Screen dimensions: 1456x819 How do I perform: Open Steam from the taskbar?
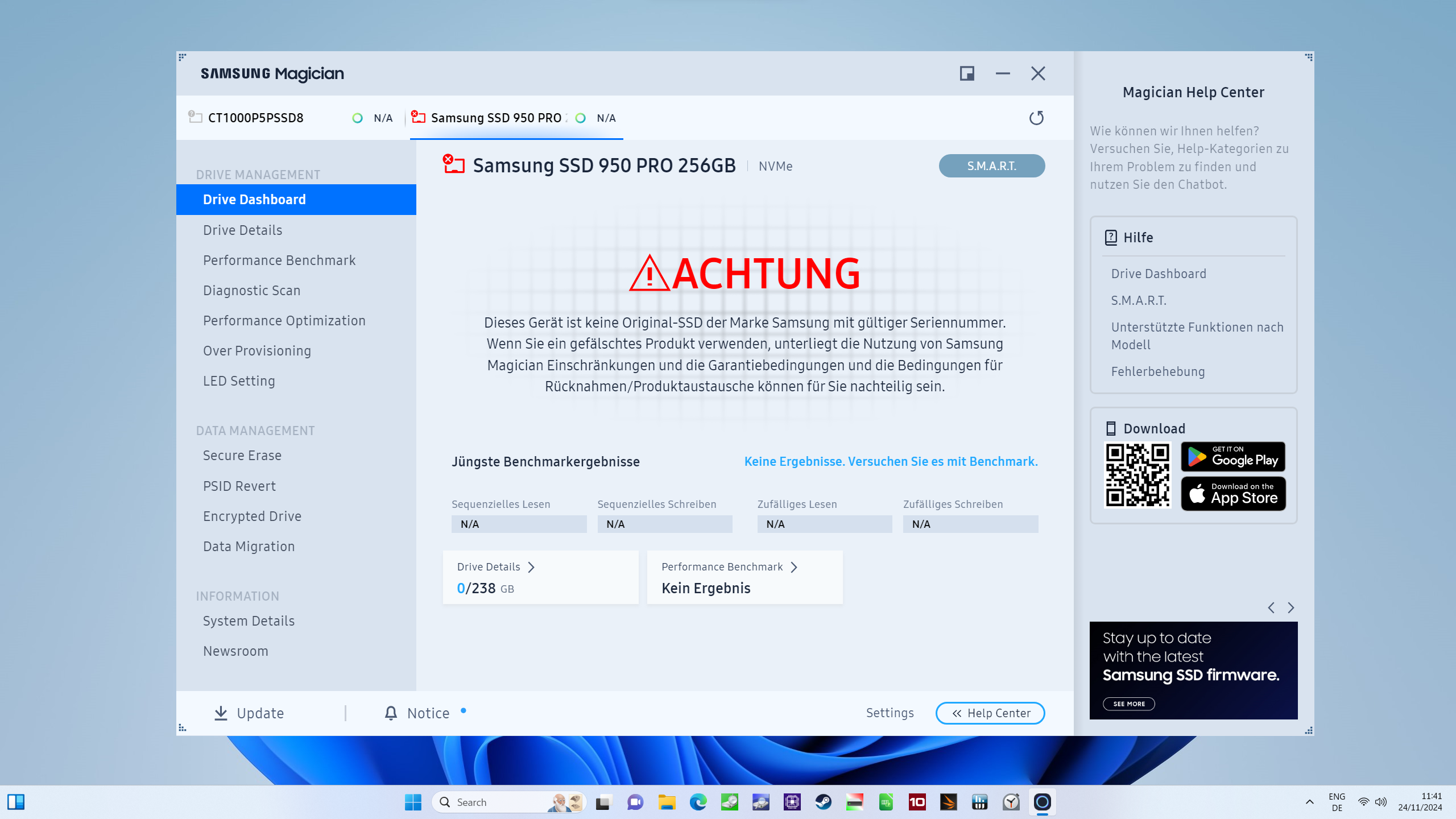823,802
